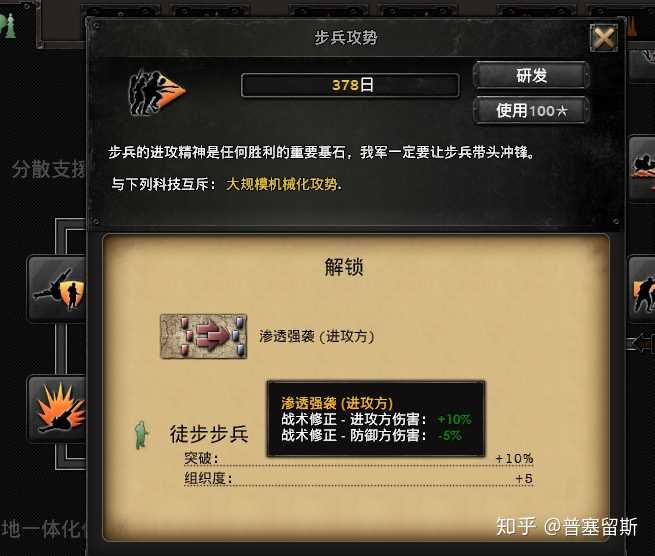This screenshot has height=556, width=655.
Task: Click the infantry offensive doctrine icon
Action: [x=156, y=92]
